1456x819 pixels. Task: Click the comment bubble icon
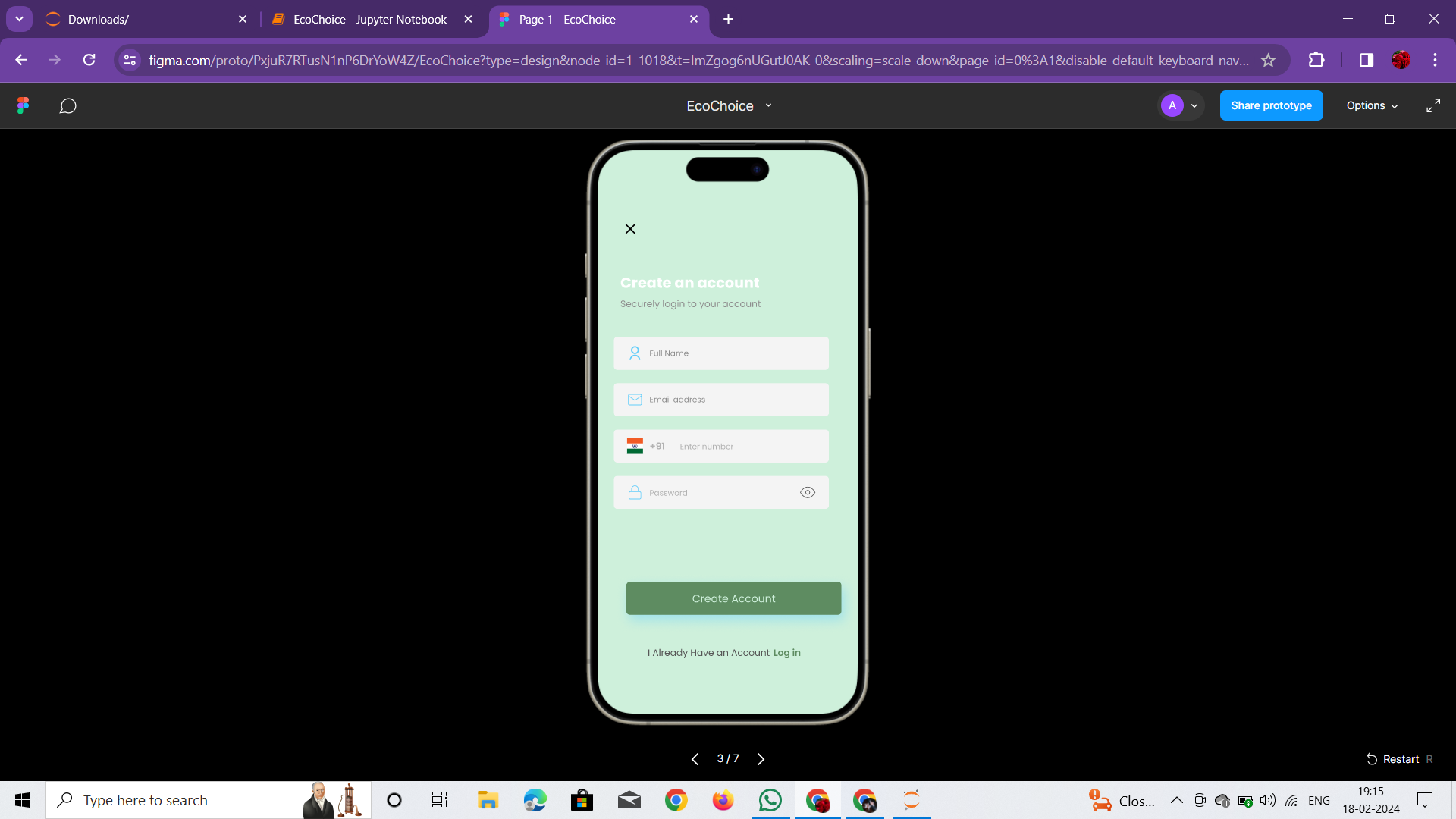point(67,105)
